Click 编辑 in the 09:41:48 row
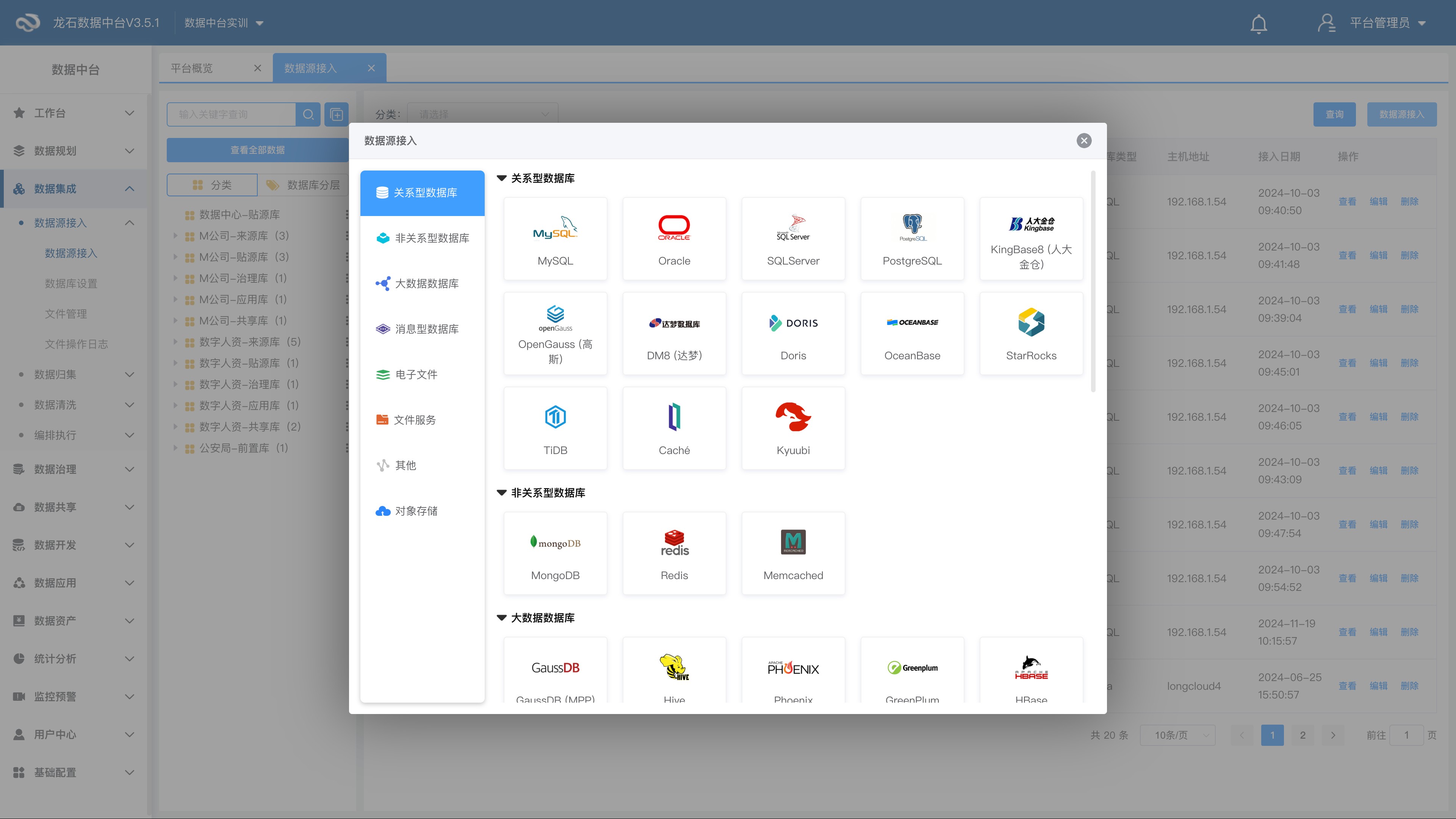Viewport: 1456px width, 819px height. [1378, 255]
